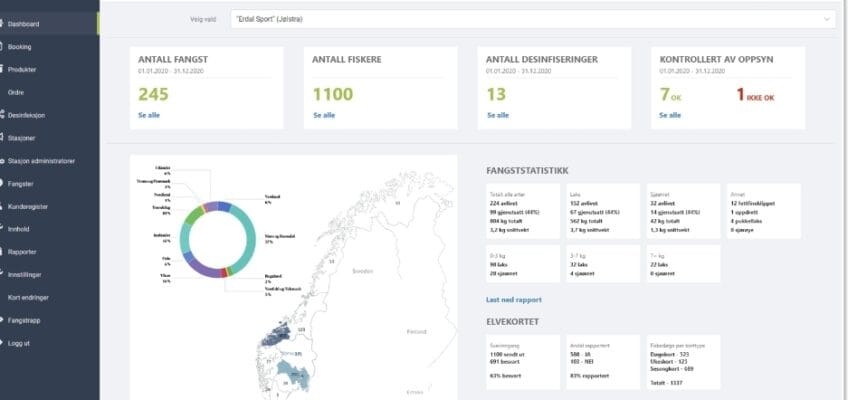Click the Innhold sidebar icon
Image resolution: width=848 pixels, height=400 pixels.
[x=4, y=229]
